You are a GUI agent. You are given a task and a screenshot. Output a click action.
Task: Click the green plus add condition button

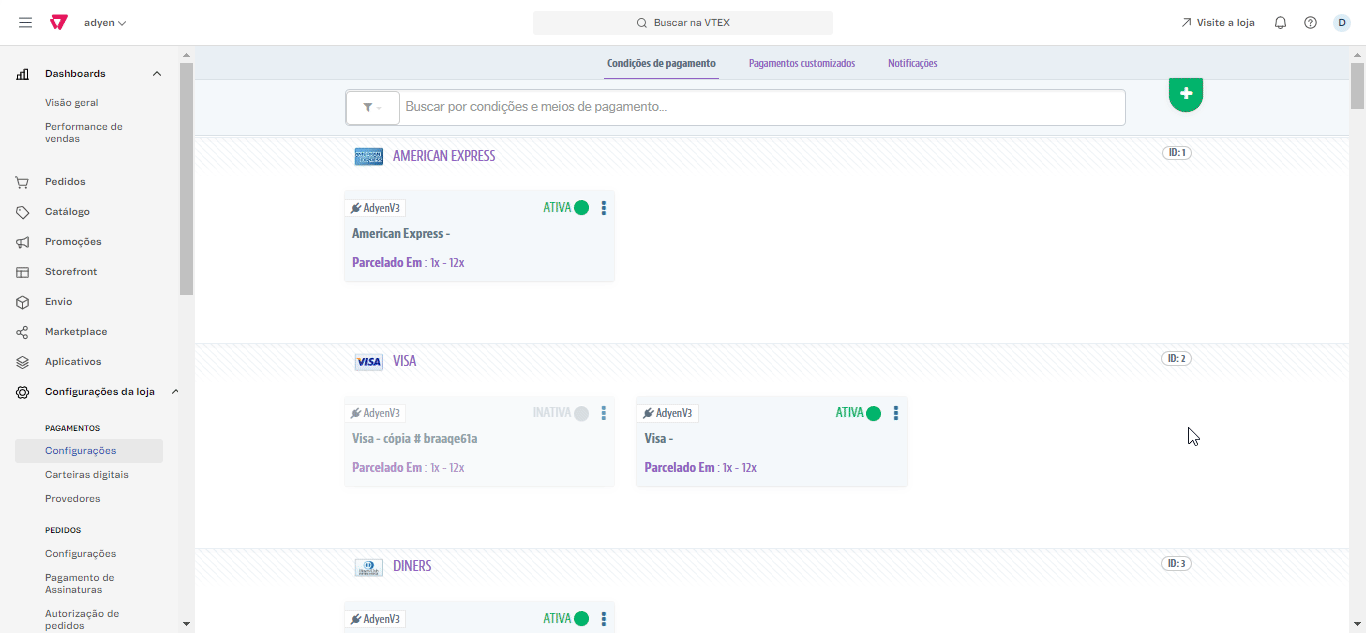pyautogui.click(x=1186, y=93)
